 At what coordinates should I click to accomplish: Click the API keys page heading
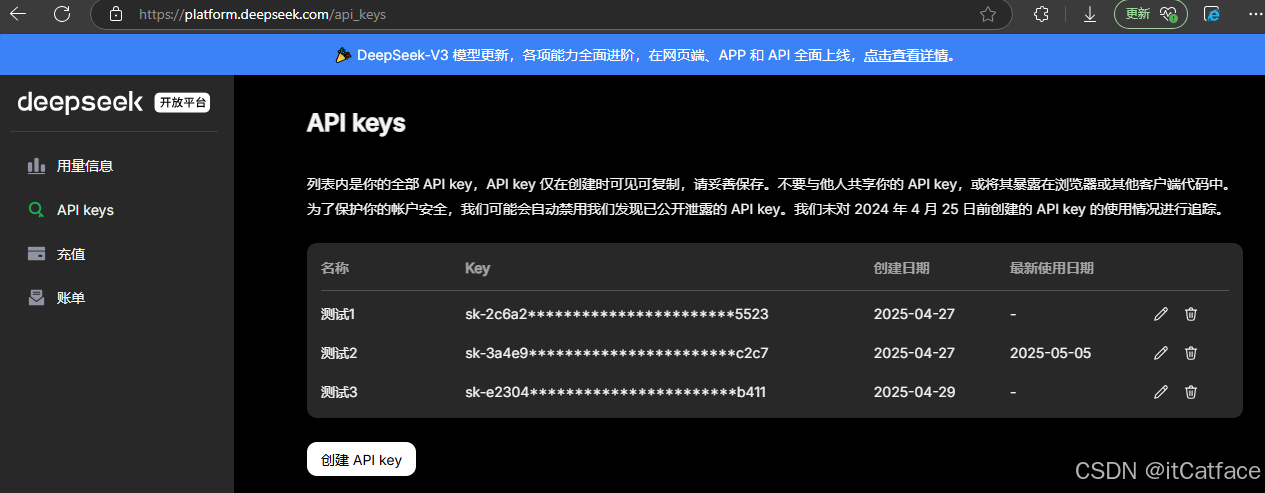[356, 123]
